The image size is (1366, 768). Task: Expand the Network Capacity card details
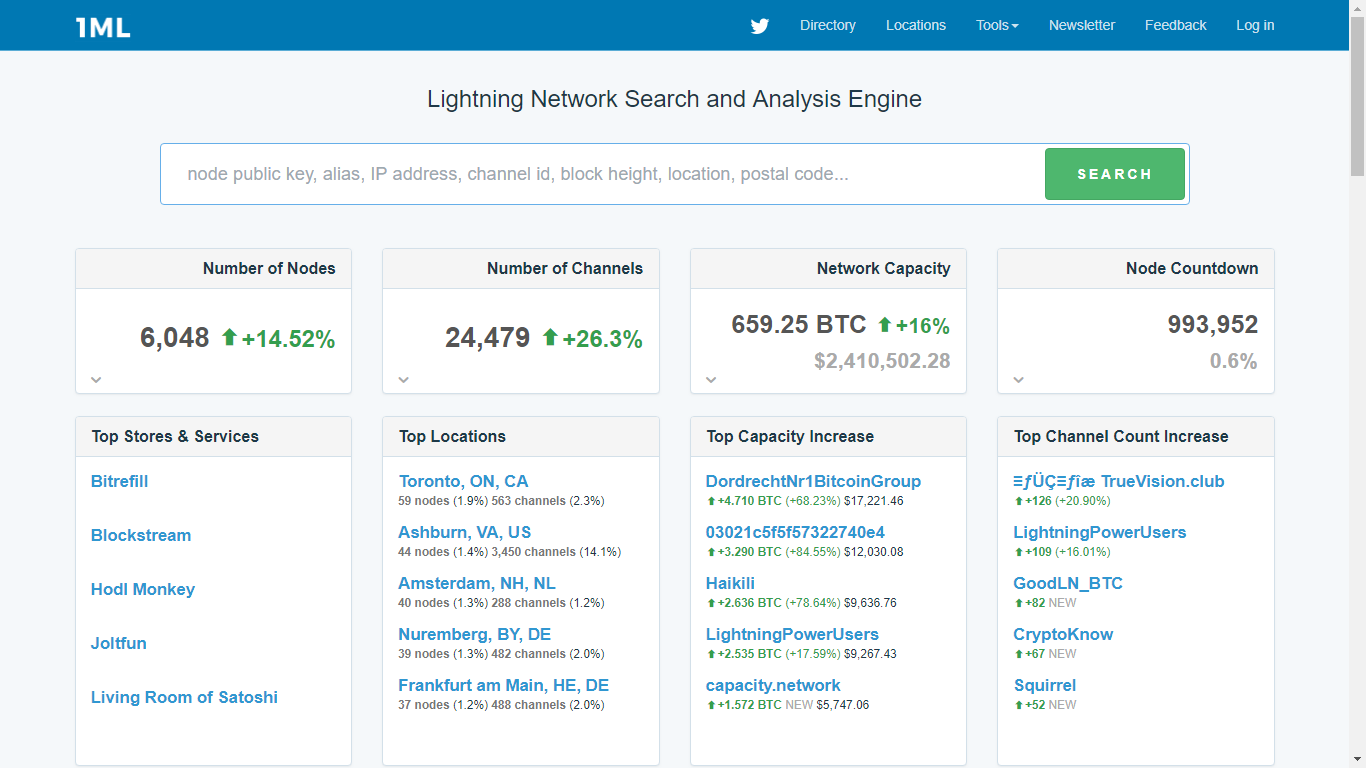711,379
